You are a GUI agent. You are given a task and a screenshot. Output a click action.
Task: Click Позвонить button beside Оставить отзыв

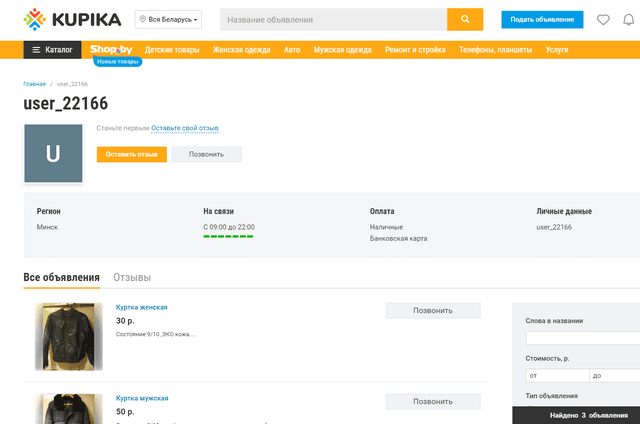click(207, 154)
